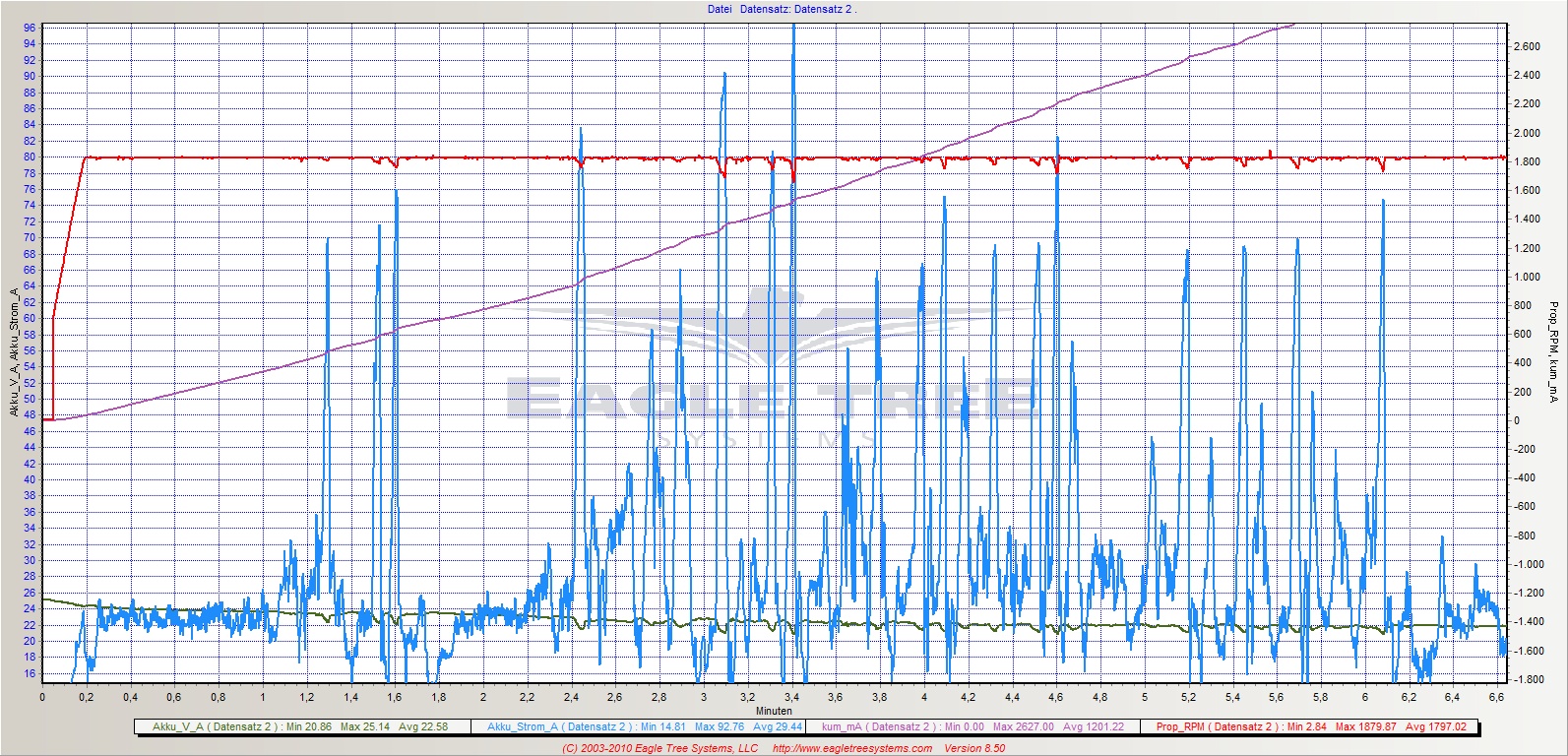Open the www.eagletreesystems.com link
Viewport: 1568px width, 756px height.
852,748
